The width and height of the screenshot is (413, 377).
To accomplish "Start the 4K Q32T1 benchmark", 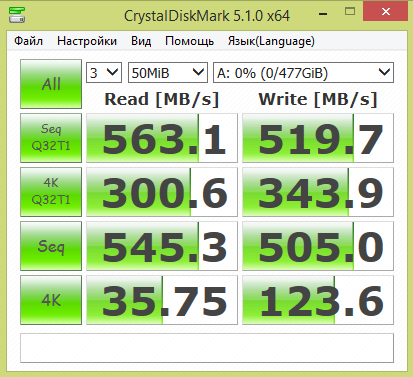I will [x=51, y=192].
